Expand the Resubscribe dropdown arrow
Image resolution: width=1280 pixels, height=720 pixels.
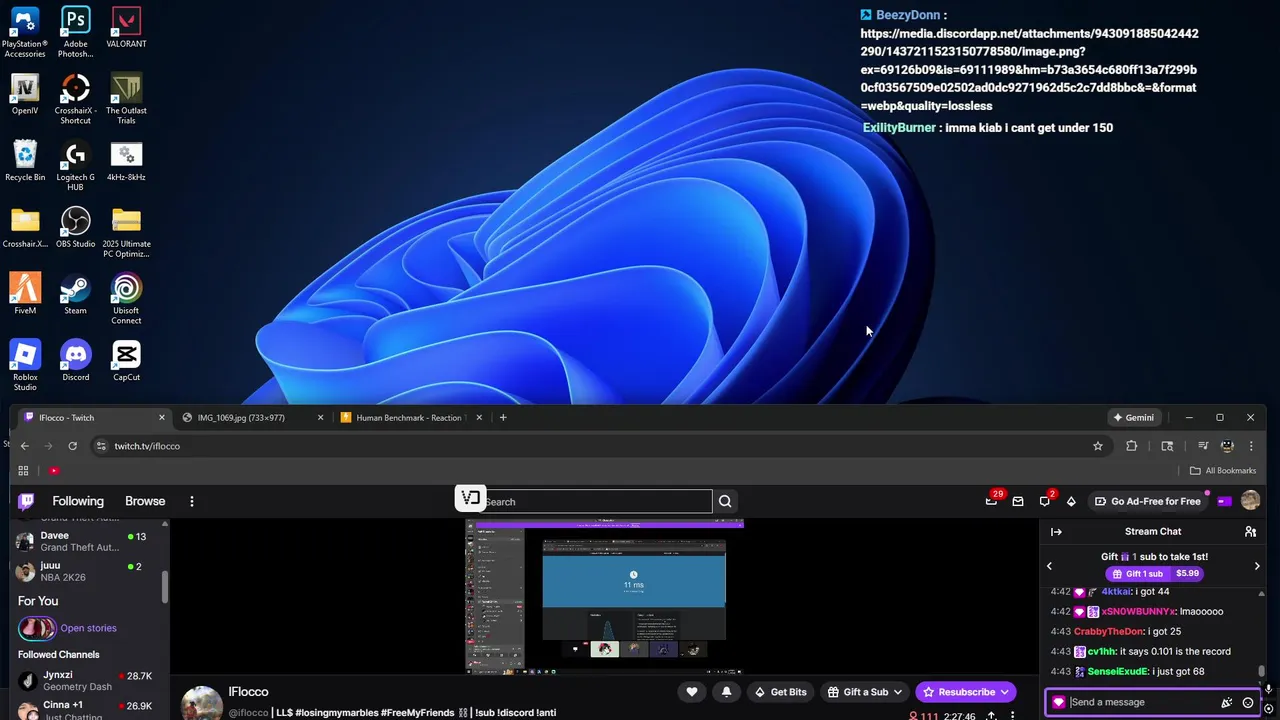(1004, 692)
